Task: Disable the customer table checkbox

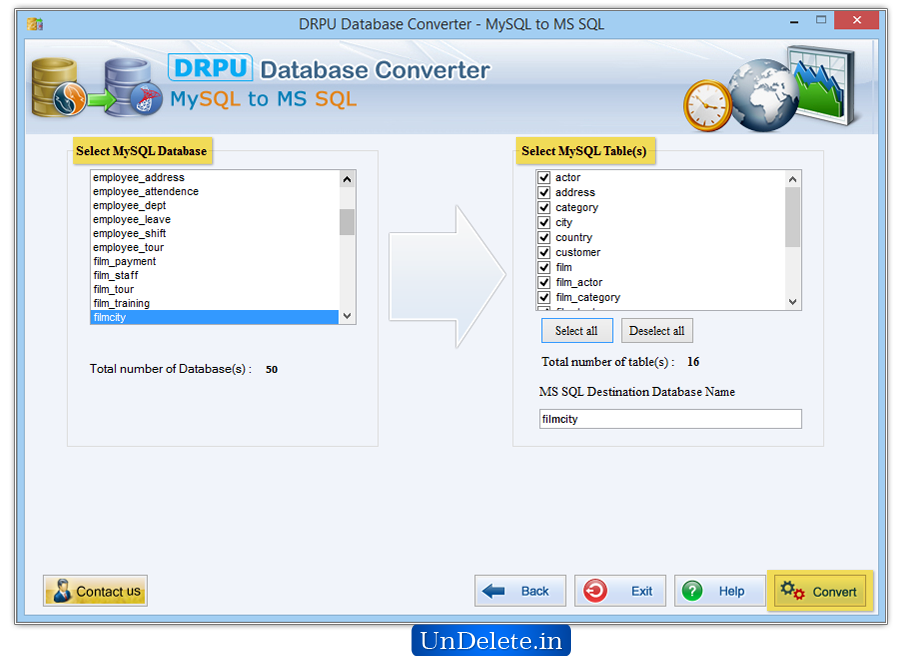Action: click(x=544, y=252)
